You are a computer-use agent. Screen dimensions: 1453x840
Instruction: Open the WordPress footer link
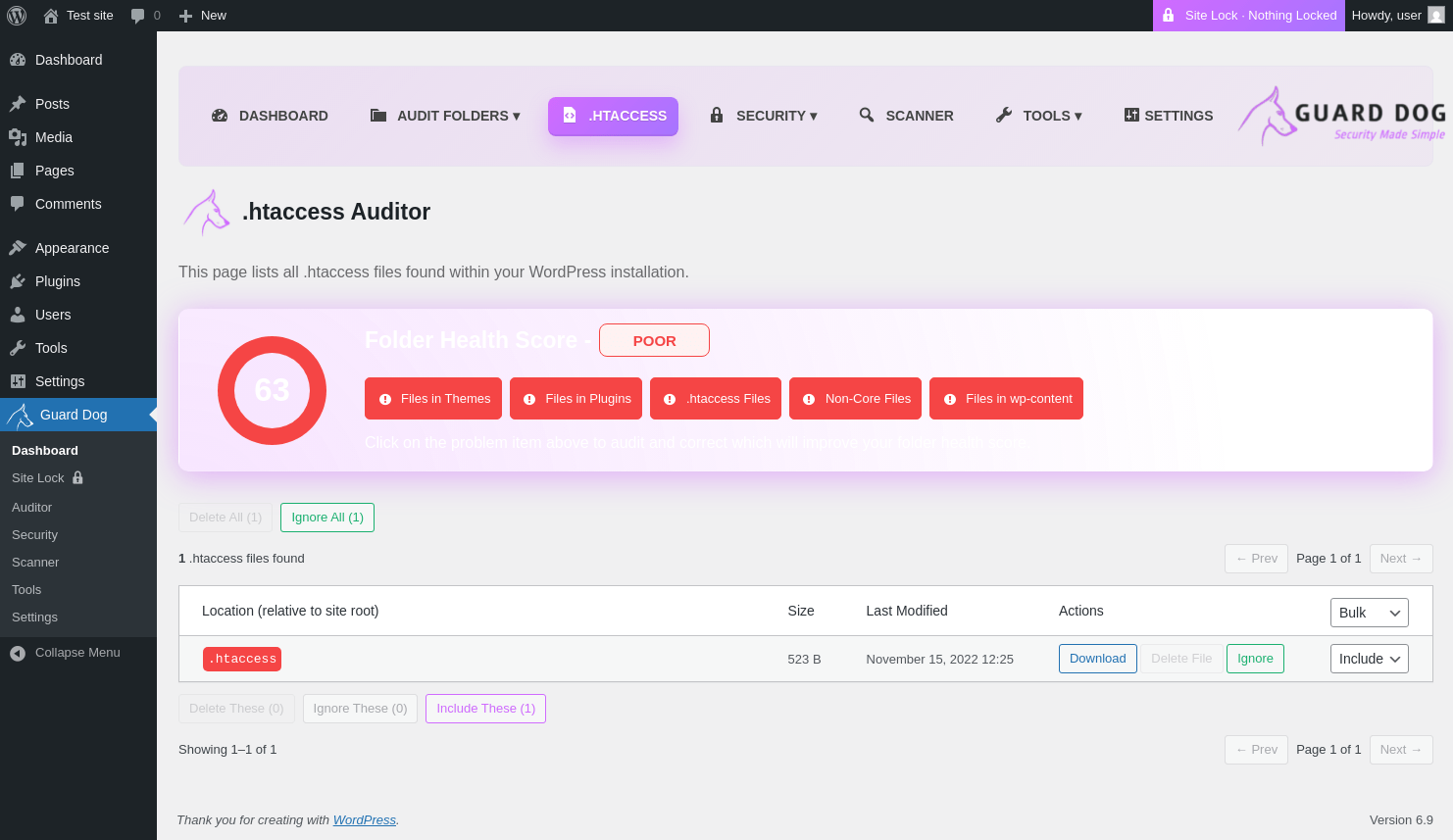click(x=365, y=820)
